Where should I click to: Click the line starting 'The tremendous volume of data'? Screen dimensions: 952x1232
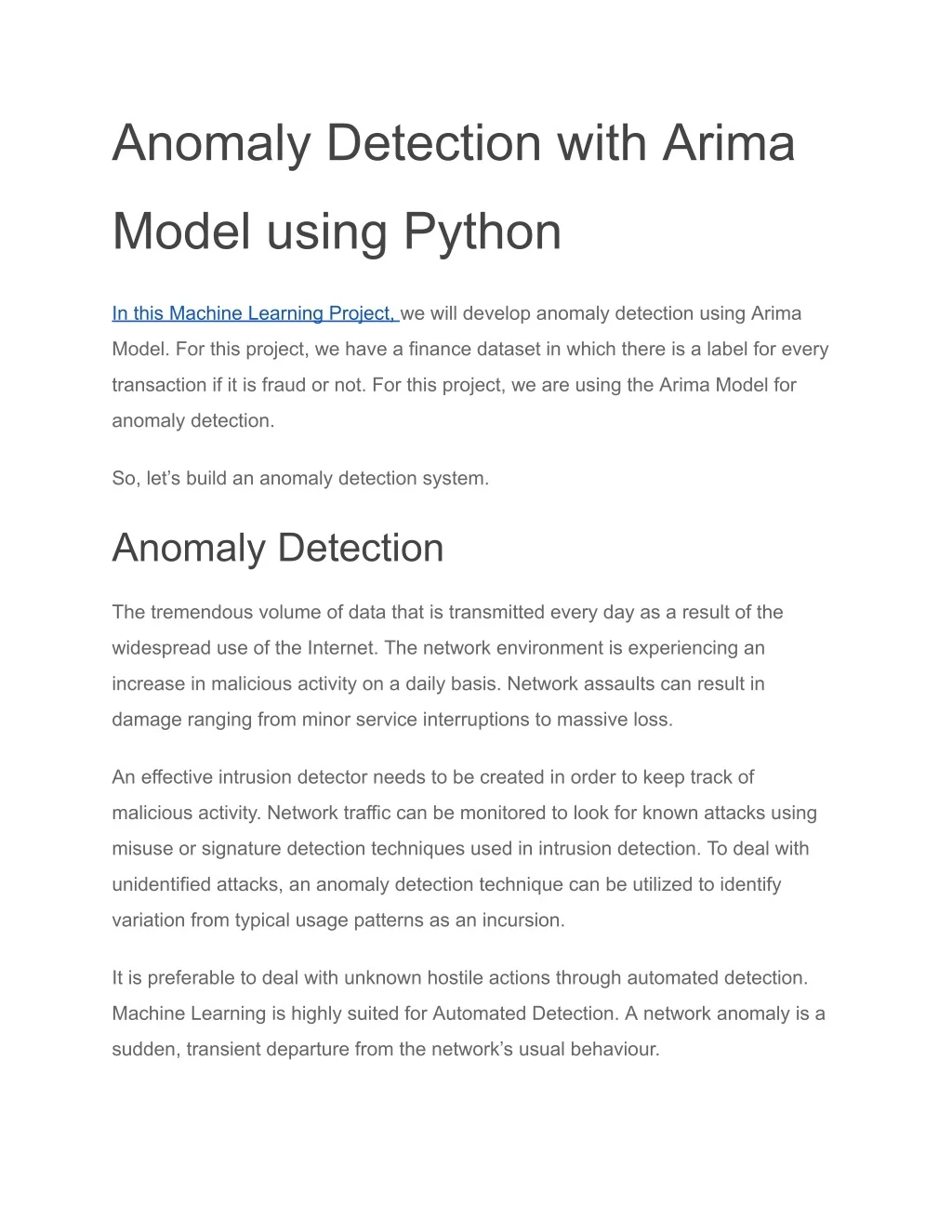point(447,612)
